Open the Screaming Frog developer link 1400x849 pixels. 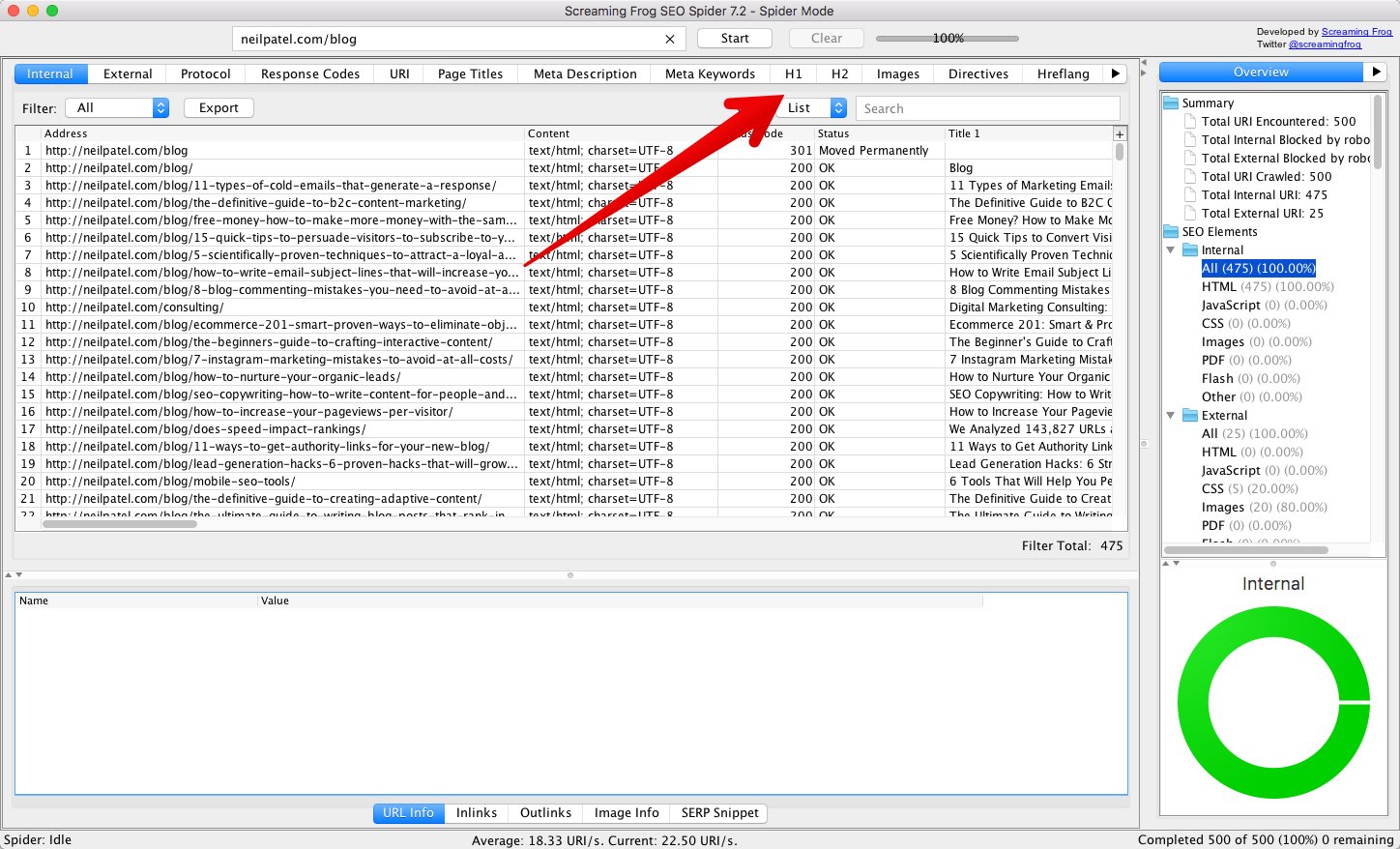[1356, 32]
